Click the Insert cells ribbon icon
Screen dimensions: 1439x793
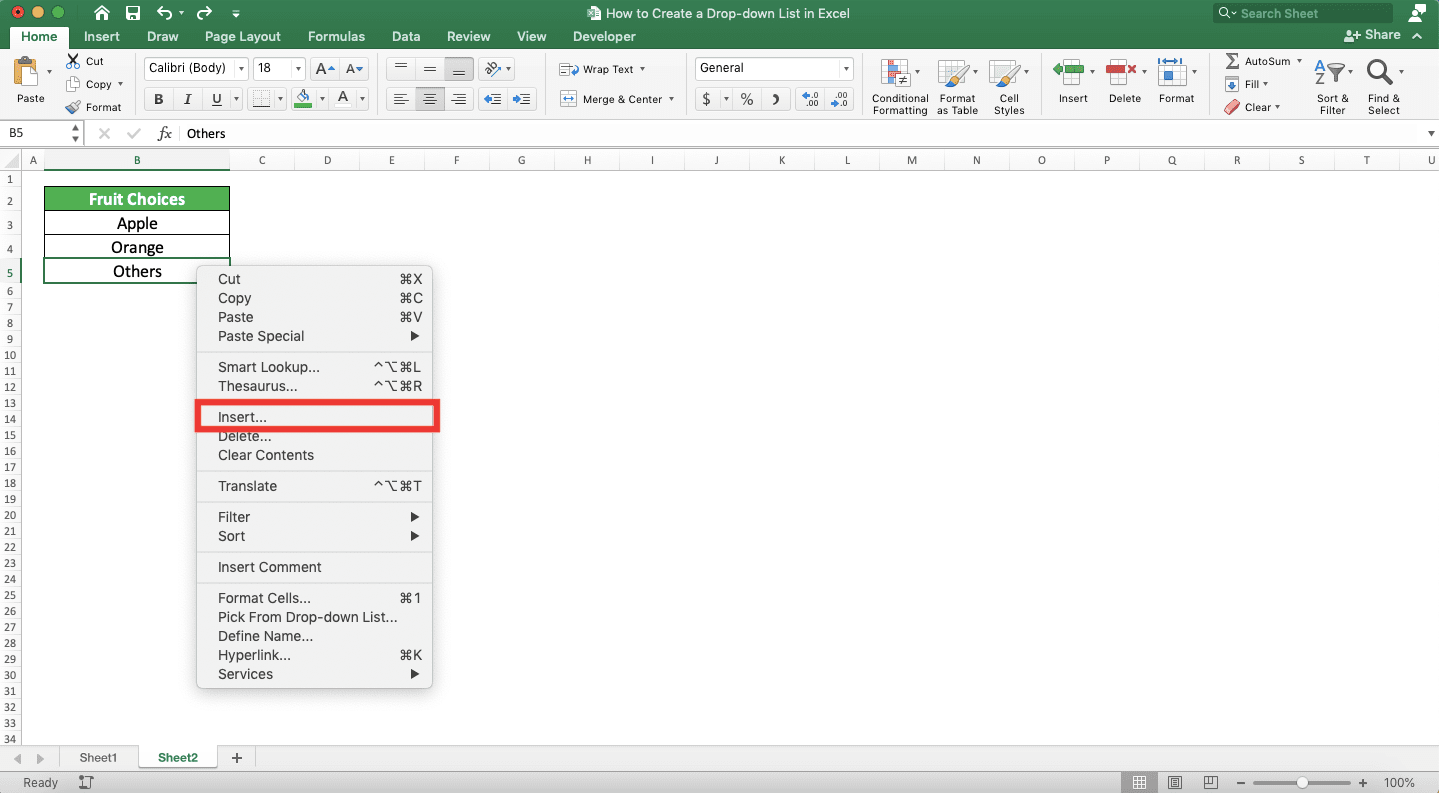point(1068,71)
